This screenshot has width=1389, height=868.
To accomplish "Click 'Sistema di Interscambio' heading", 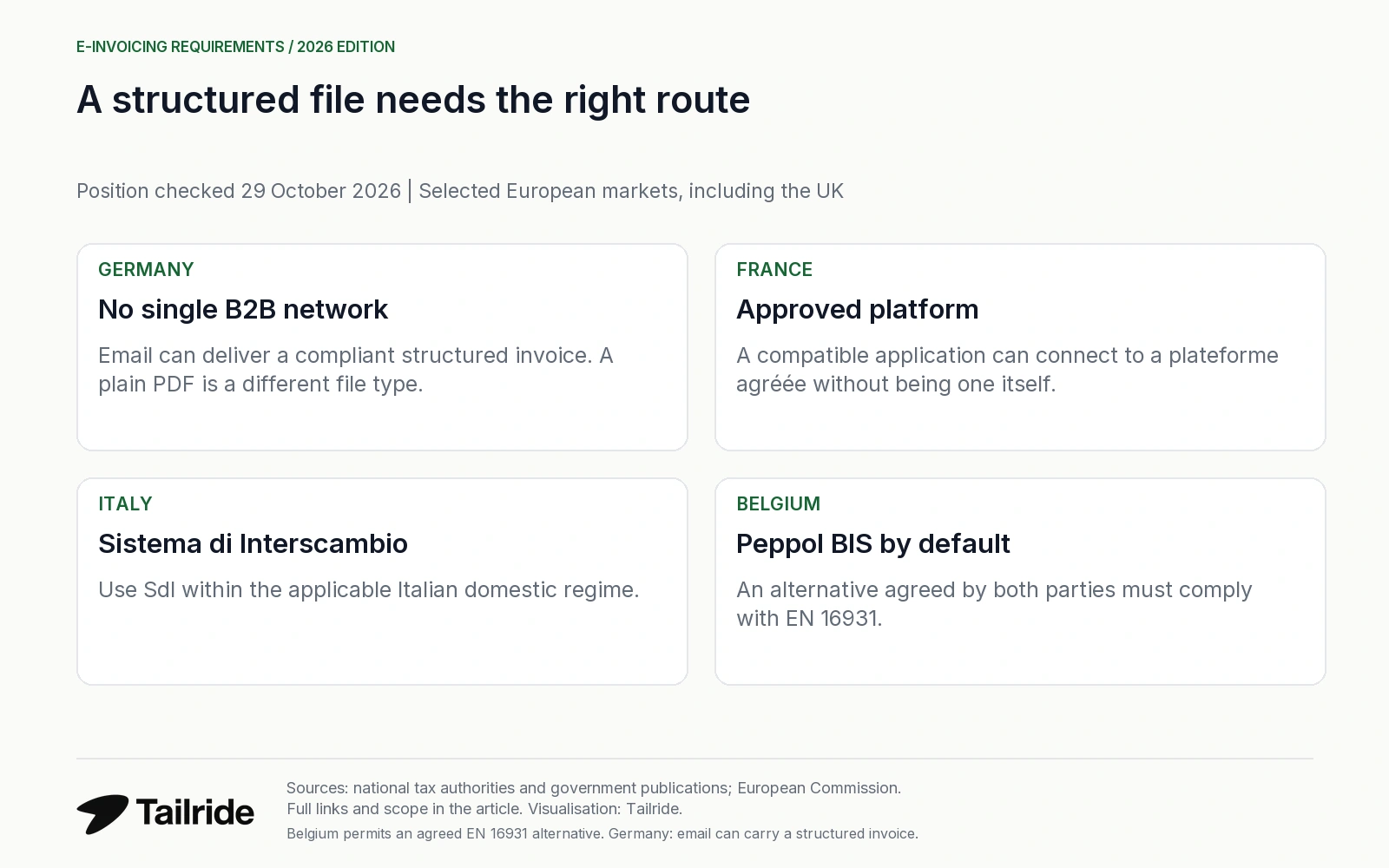I will (x=253, y=543).
